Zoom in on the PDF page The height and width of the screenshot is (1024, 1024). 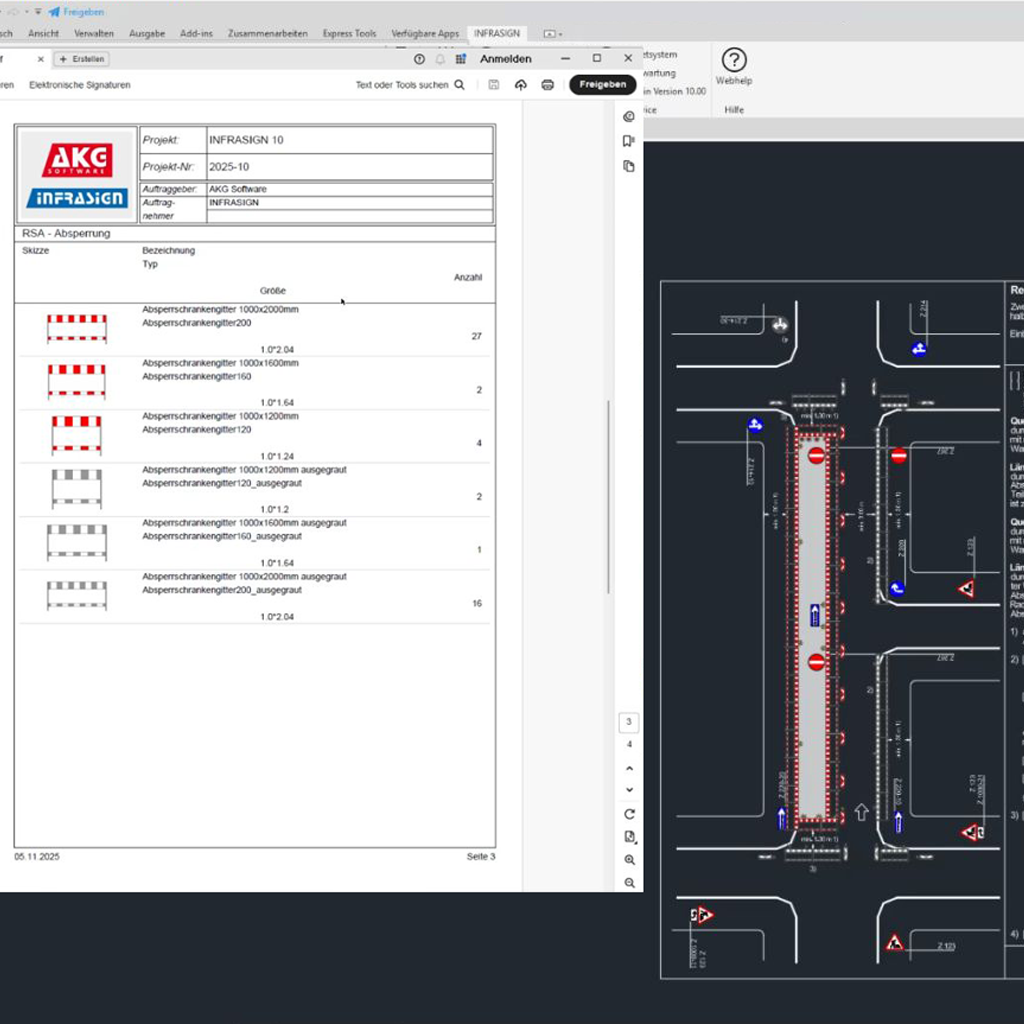629,860
